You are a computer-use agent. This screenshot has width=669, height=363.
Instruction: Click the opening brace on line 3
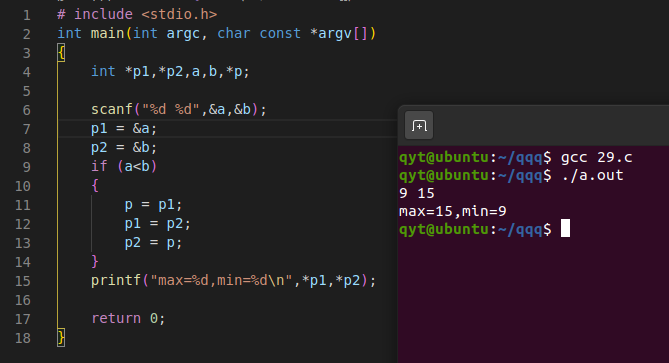tap(61, 53)
